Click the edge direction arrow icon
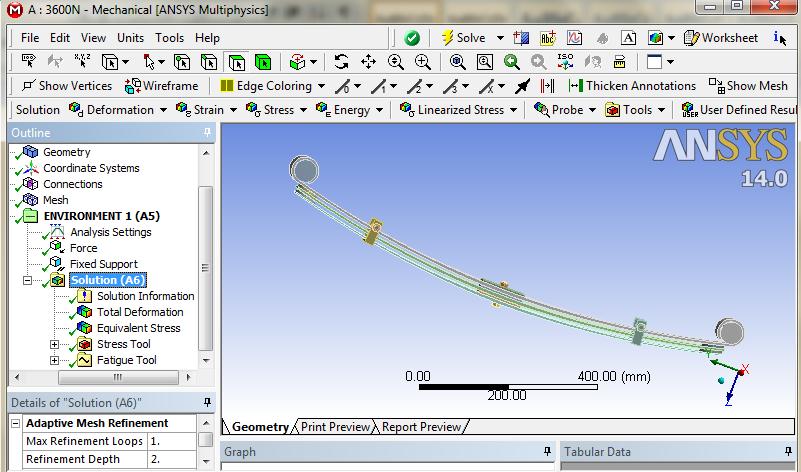801x472 pixels. pos(522,86)
